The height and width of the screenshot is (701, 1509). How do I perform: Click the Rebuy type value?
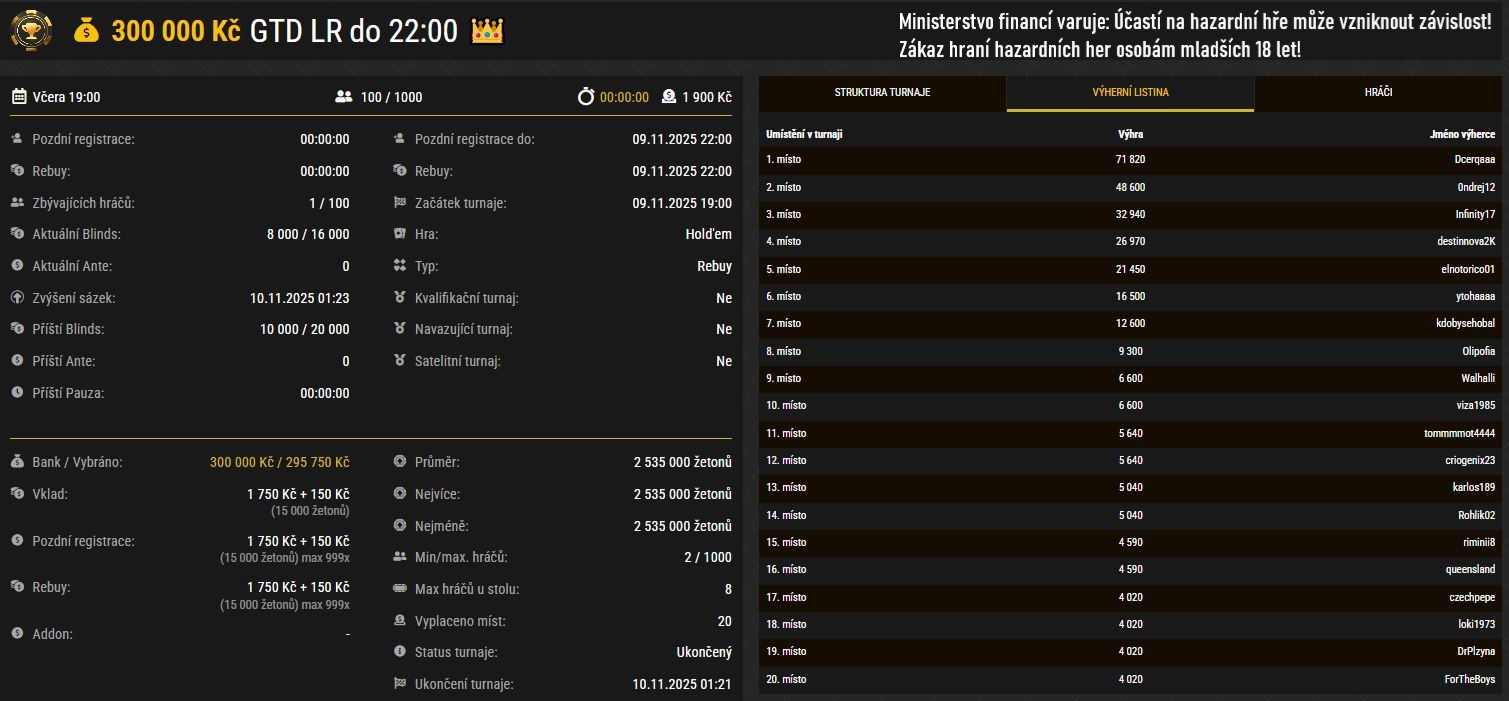tap(714, 266)
